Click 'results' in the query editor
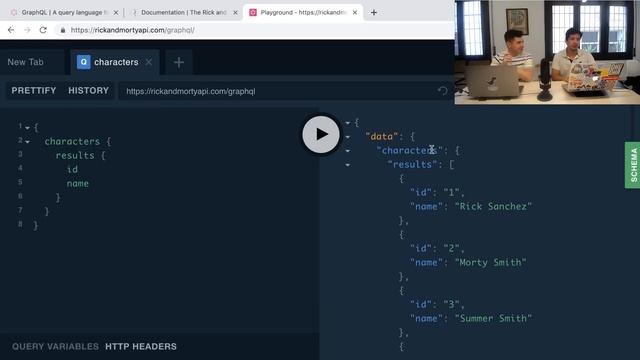Image resolution: width=640 pixels, height=360 pixels. point(75,156)
